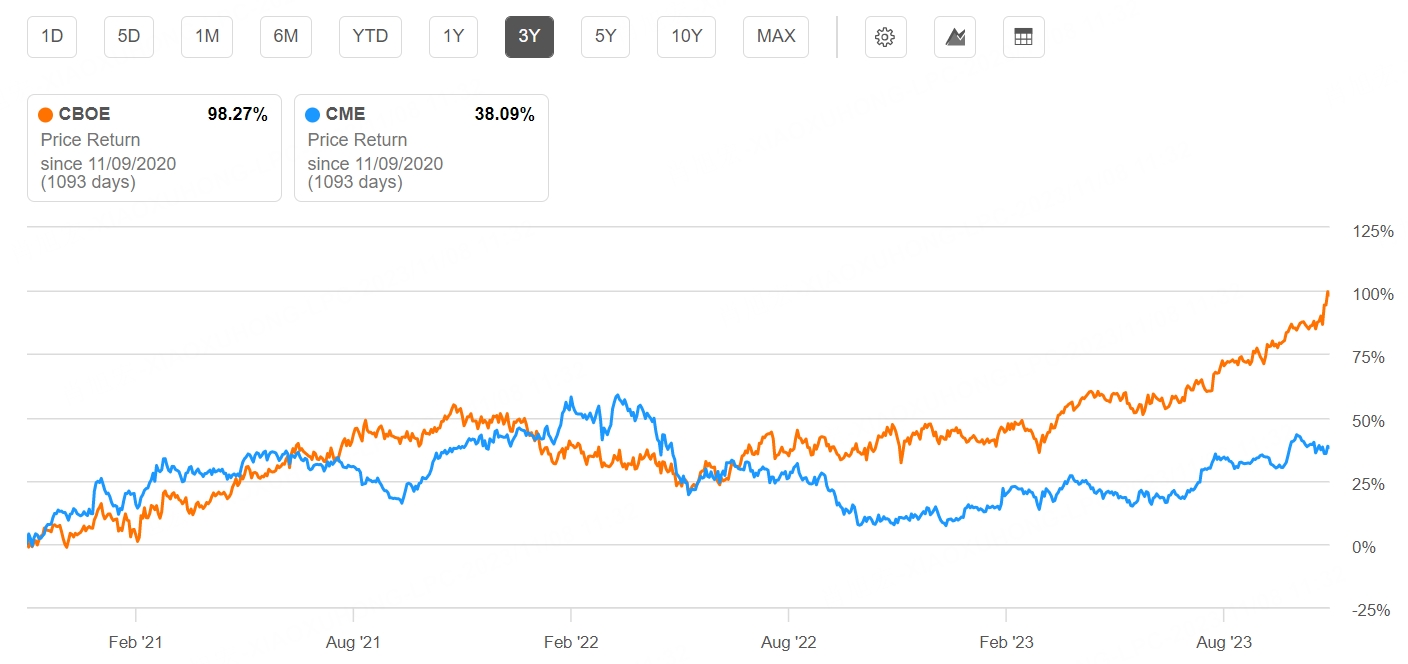
Task: Switch to the 6M view
Action: pos(285,36)
